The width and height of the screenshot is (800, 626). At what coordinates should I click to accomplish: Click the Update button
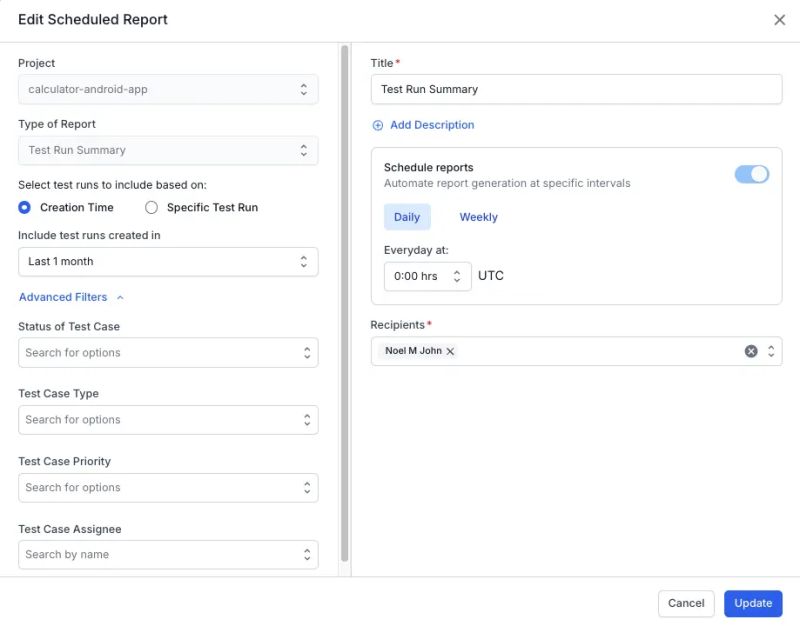pyautogui.click(x=753, y=603)
